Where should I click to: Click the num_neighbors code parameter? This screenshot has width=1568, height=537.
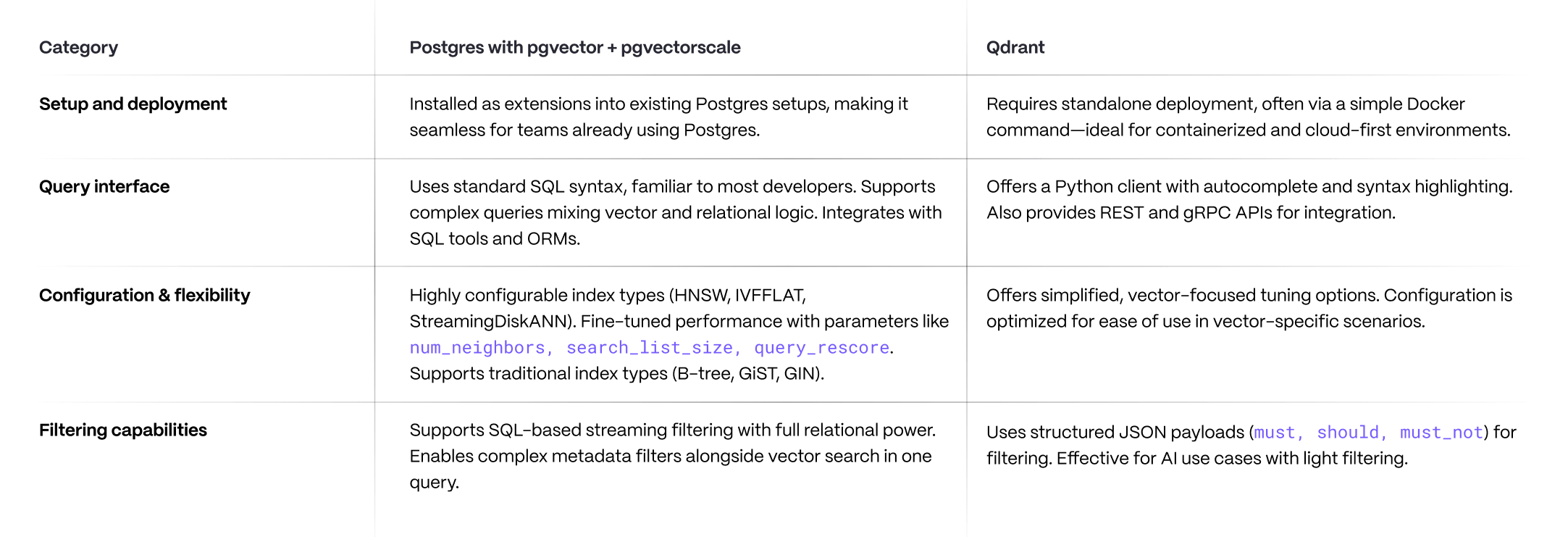point(477,348)
